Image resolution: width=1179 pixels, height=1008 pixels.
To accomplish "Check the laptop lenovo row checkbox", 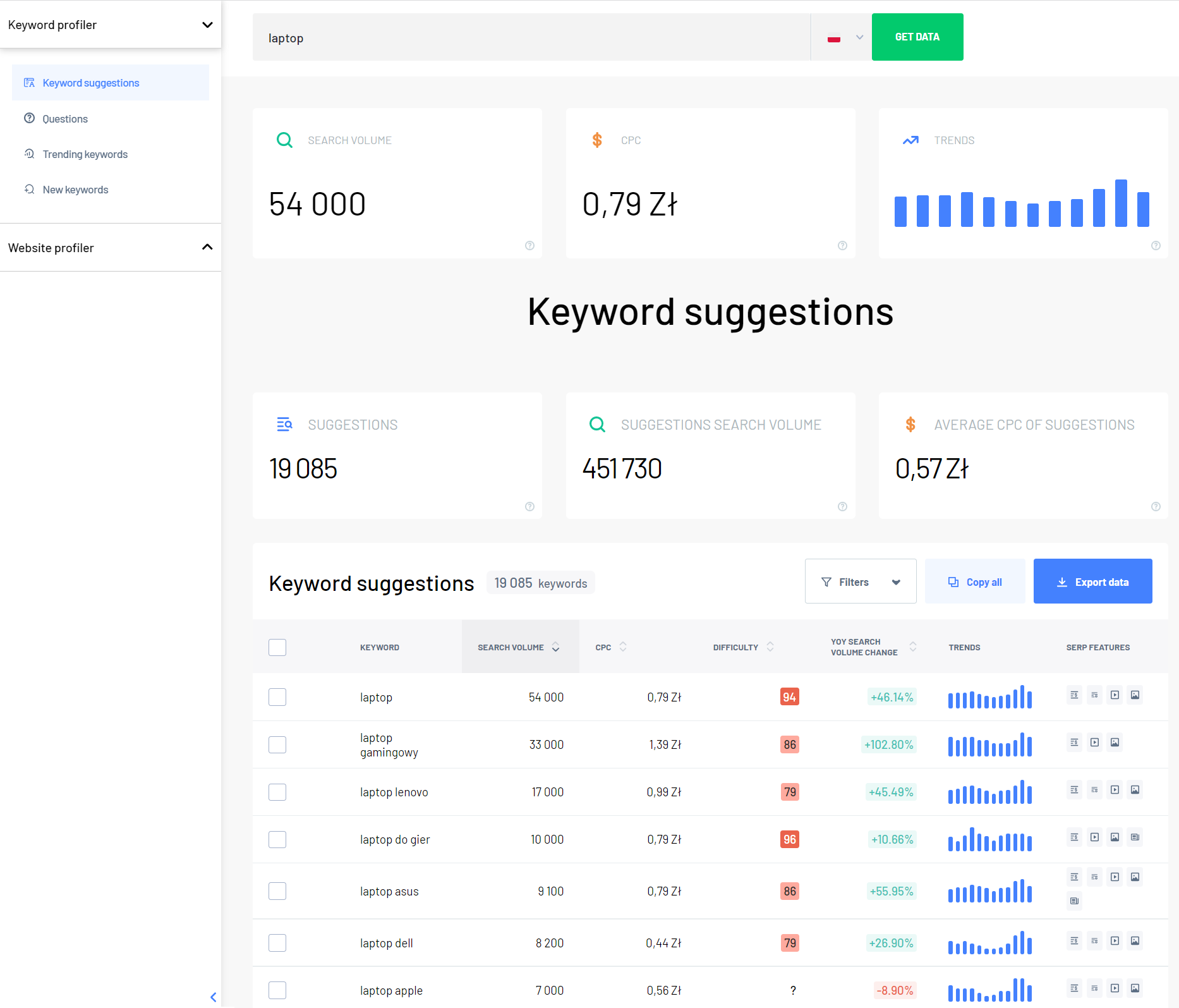I will point(277,792).
